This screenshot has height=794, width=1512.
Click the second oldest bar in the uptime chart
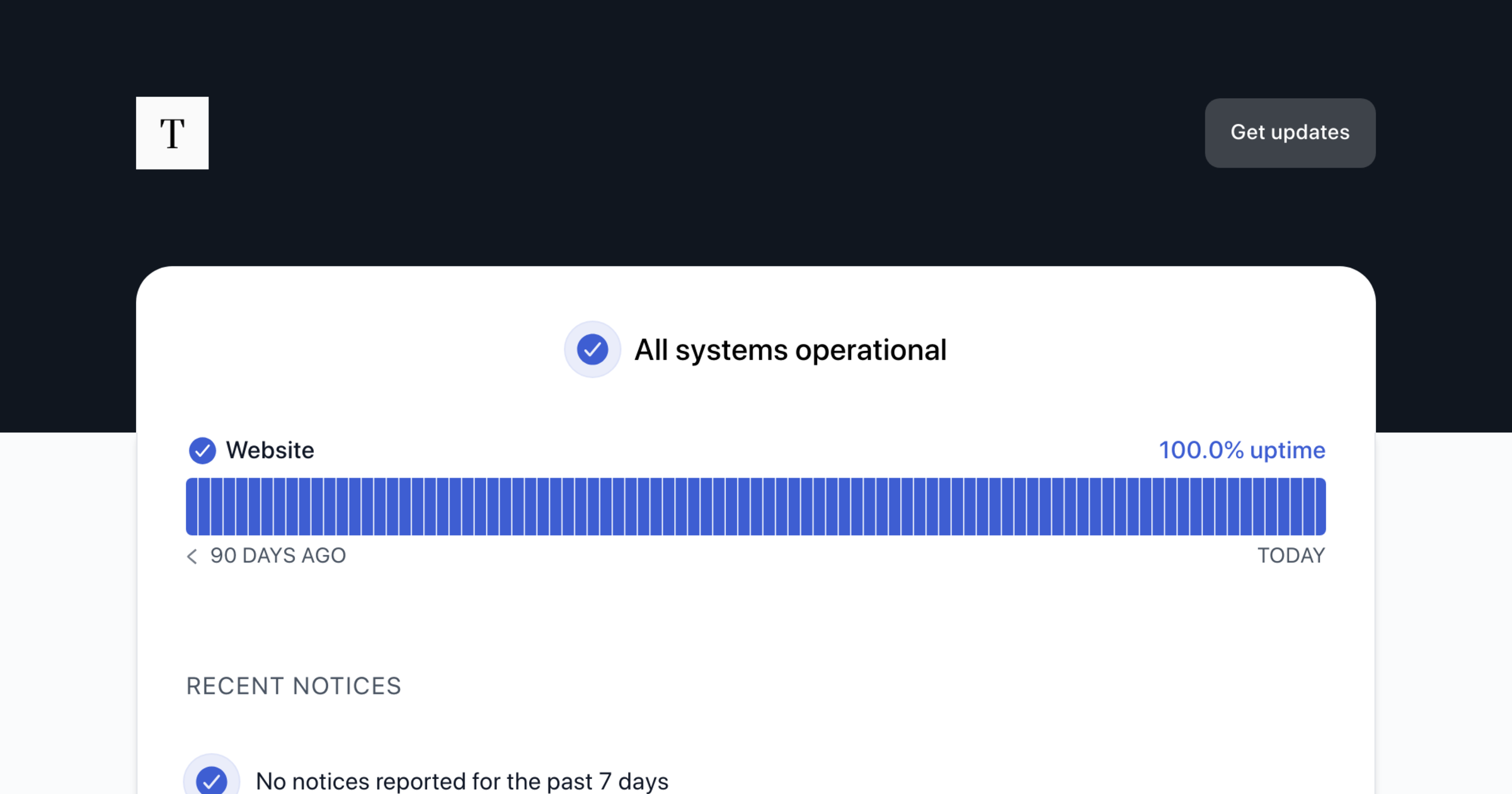(205, 507)
